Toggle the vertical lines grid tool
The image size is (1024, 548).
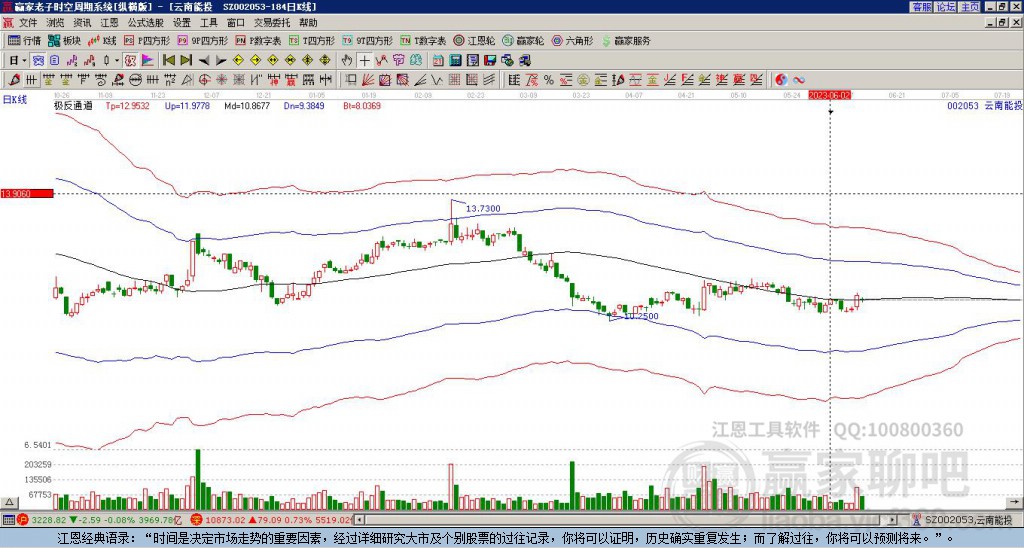click(31, 80)
